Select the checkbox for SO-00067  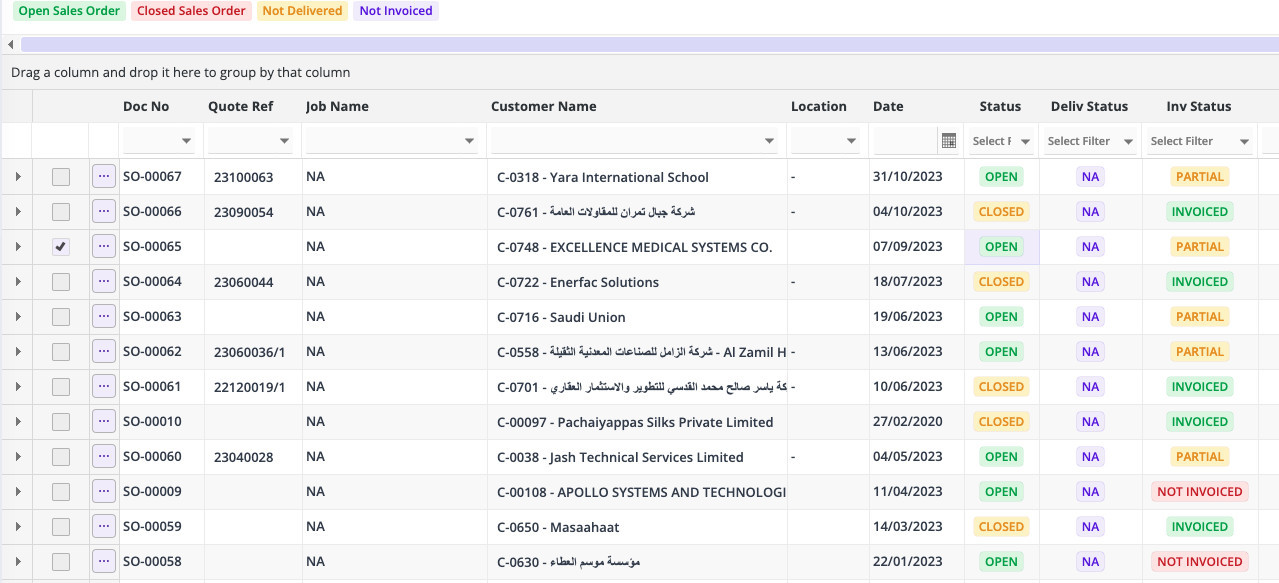tap(61, 177)
